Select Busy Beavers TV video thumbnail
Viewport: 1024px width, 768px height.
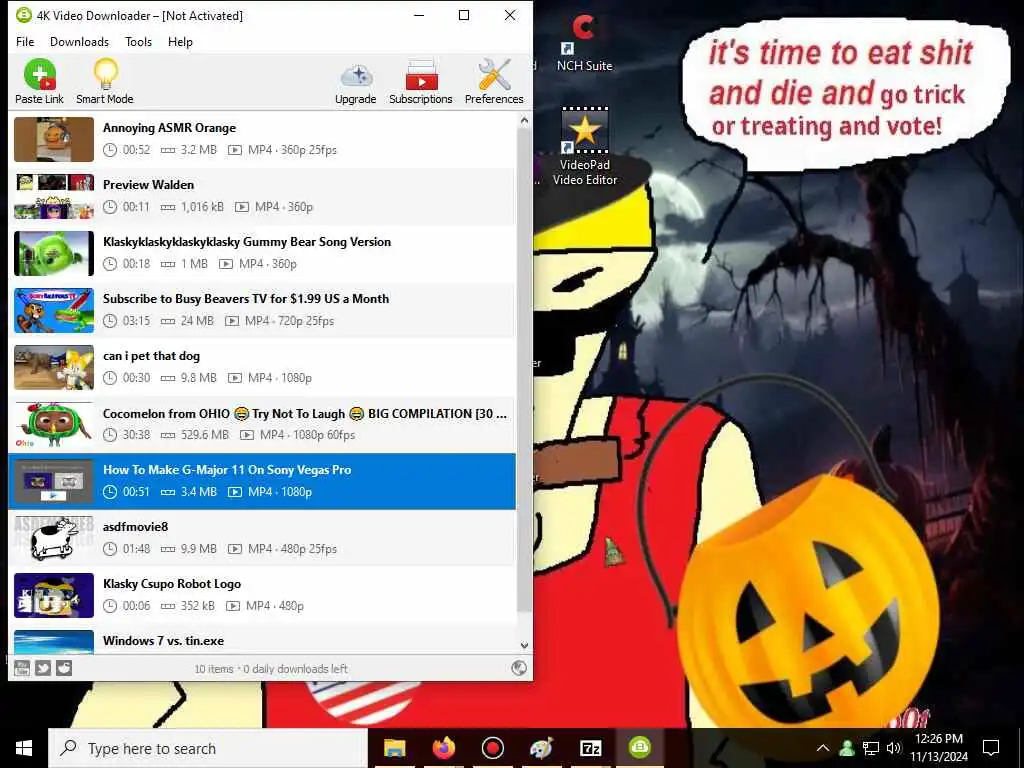pos(54,310)
